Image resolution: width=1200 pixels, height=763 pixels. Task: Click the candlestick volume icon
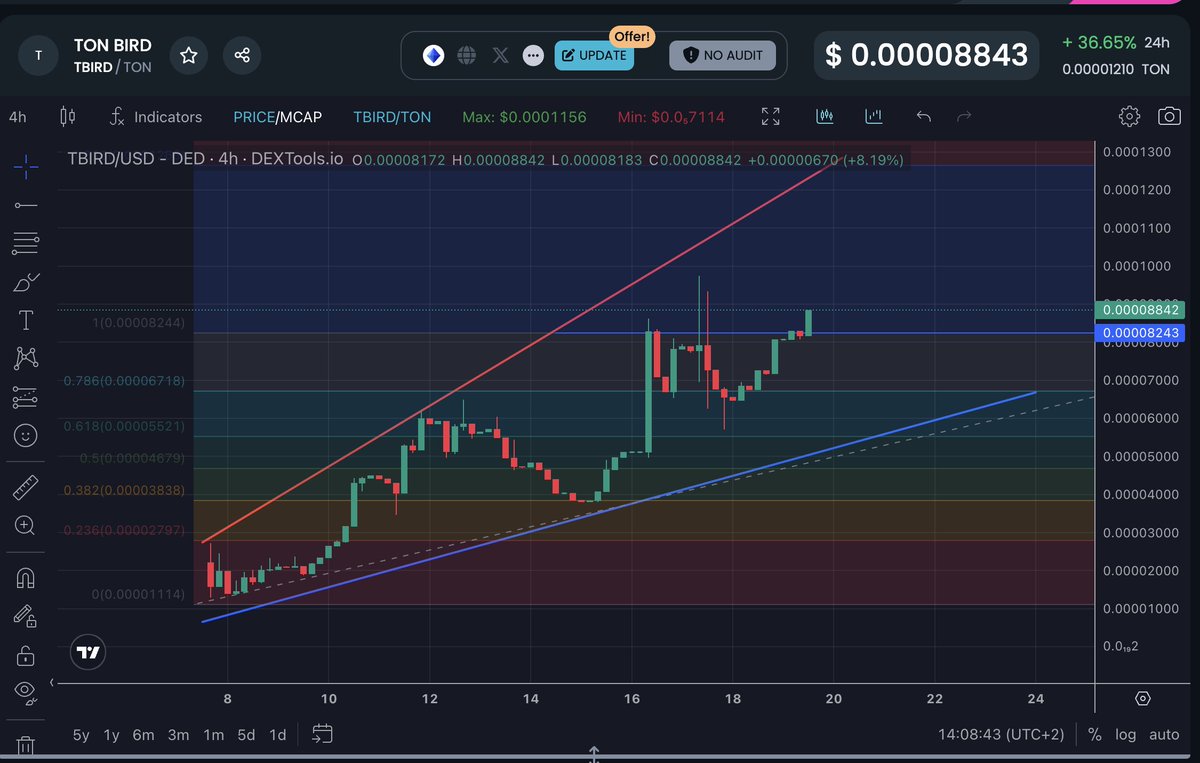(825, 117)
